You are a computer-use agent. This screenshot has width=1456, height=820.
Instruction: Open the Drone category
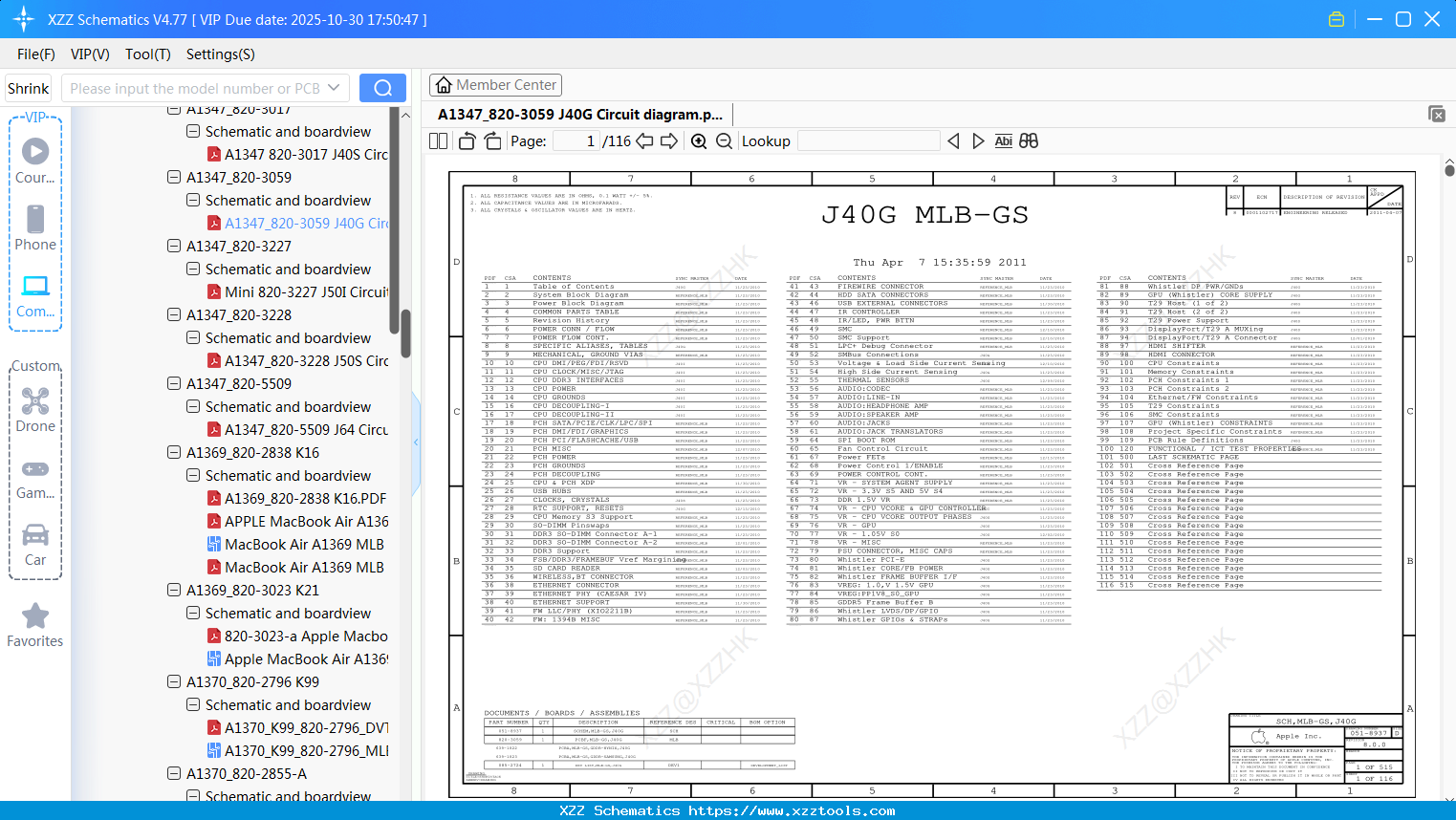(x=35, y=409)
